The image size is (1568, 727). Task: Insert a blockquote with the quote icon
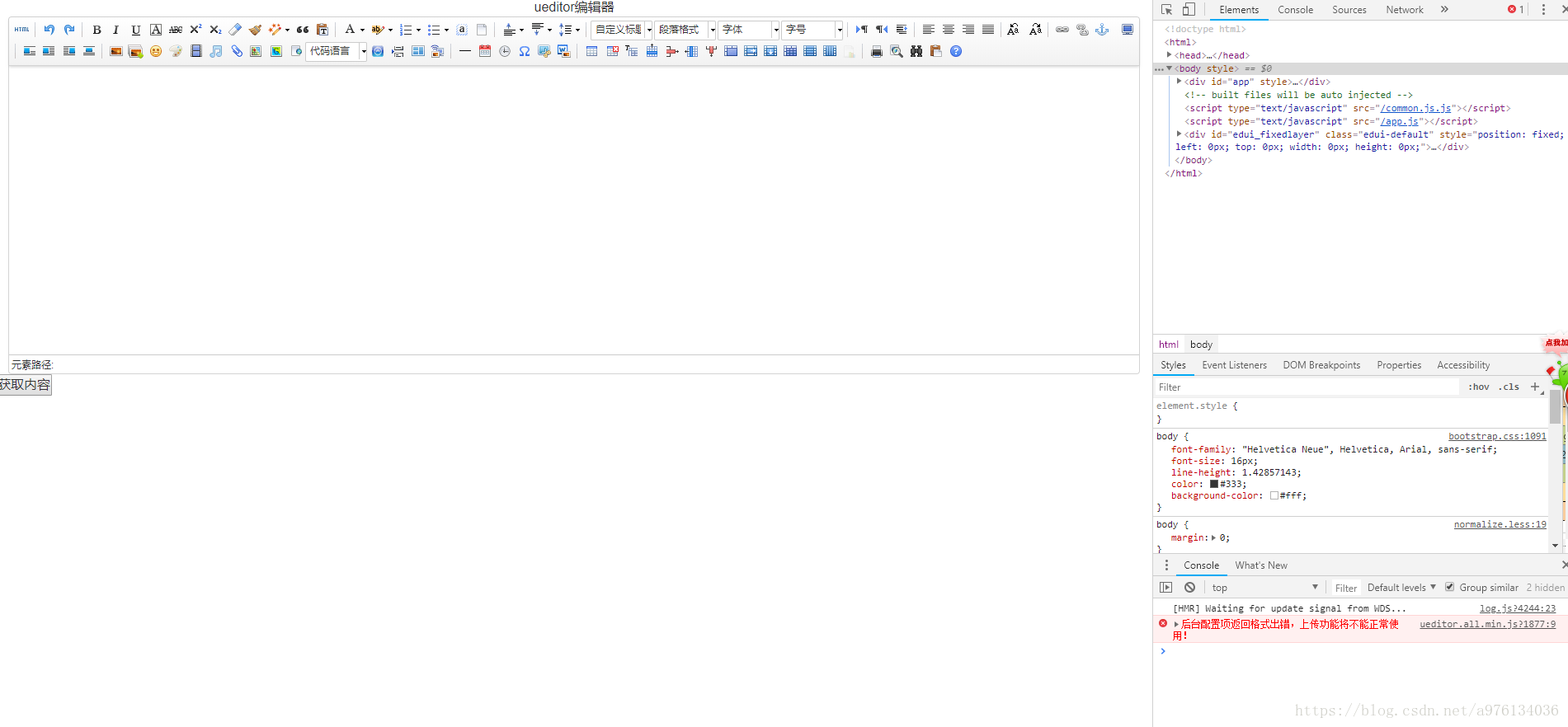tap(303, 30)
